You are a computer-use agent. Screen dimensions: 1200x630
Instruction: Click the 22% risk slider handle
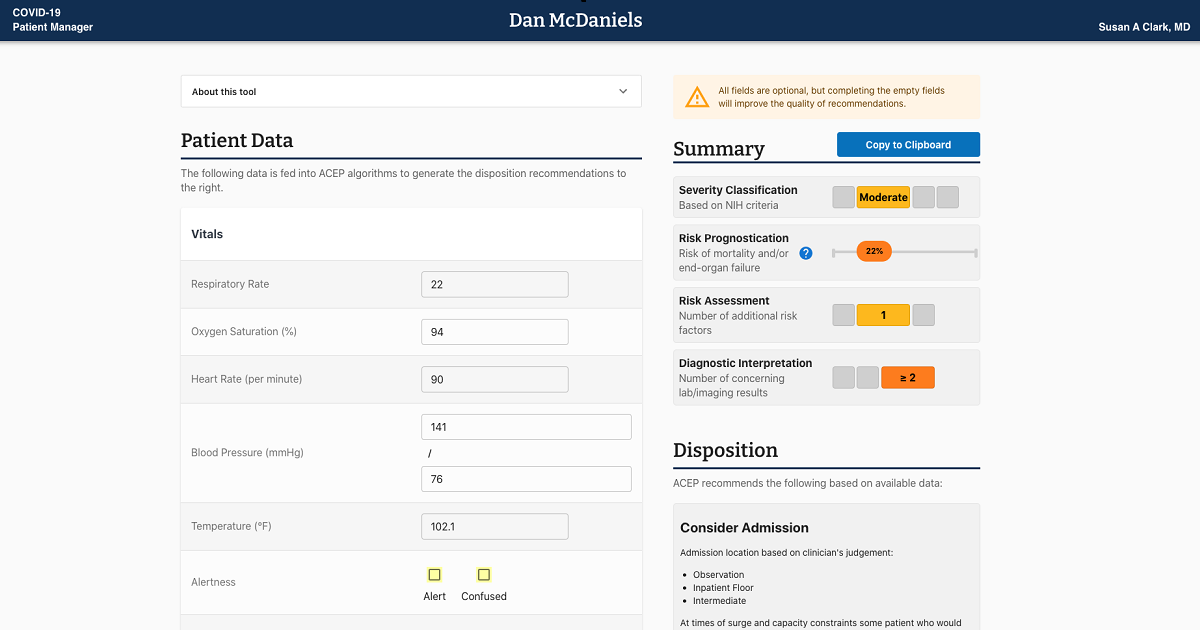coord(874,251)
